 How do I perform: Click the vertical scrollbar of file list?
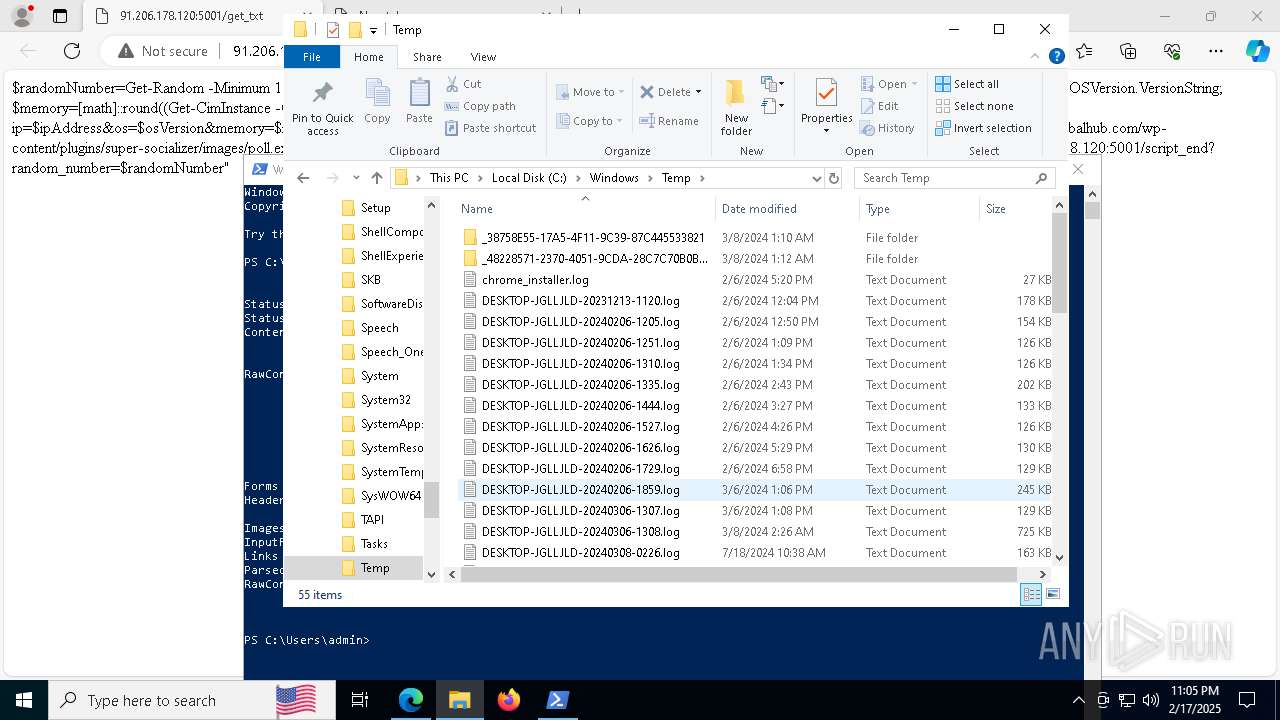(1059, 263)
